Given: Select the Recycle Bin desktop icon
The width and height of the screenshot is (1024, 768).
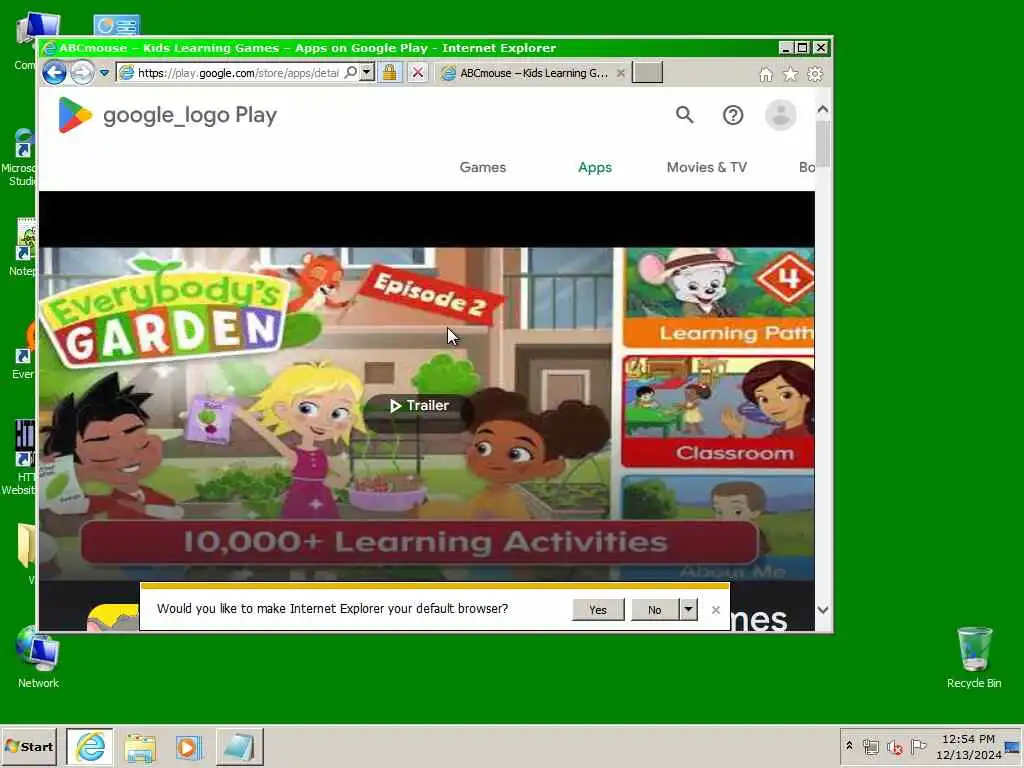Looking at the screenshot, I should pyautogui.click(x=974, y=658).
